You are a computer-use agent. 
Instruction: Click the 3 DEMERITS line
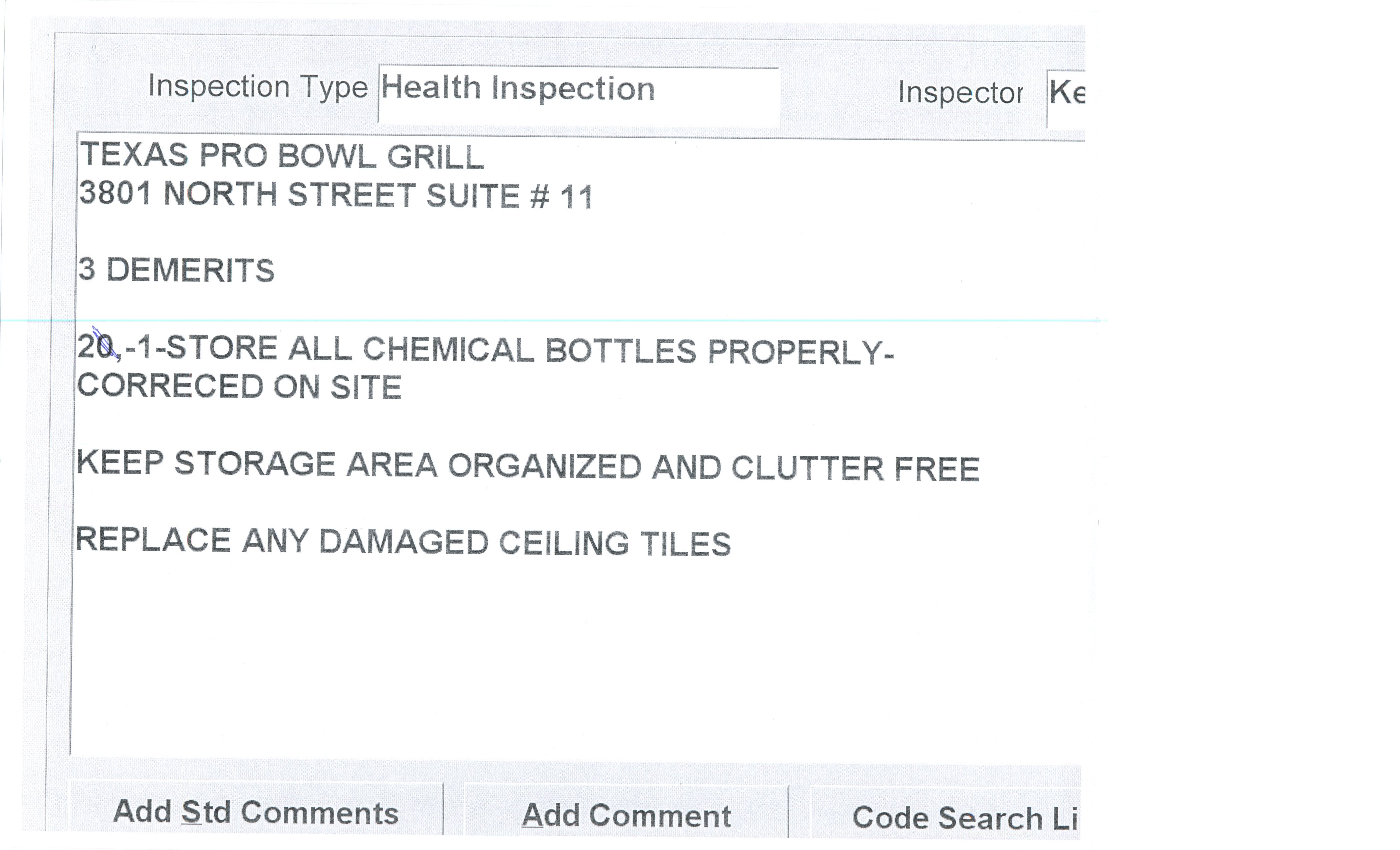click(176, 270)
